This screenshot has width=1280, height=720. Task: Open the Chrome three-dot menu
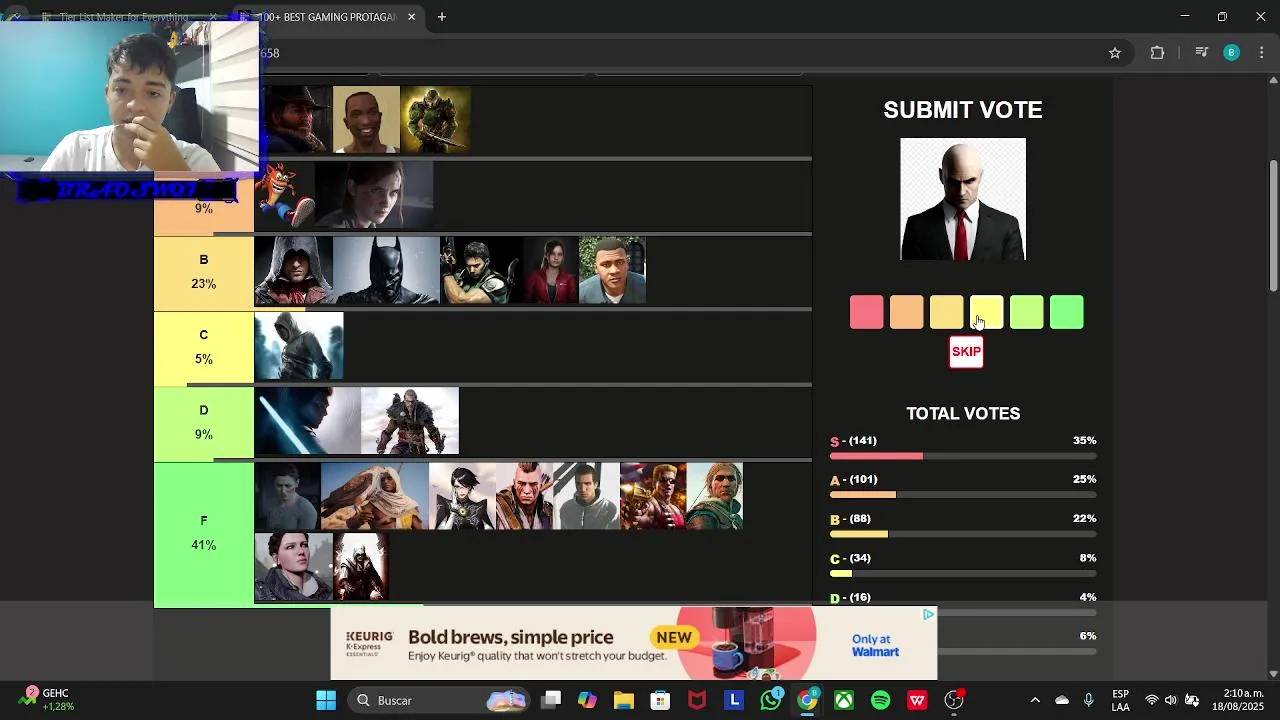tap(1262, 53)
